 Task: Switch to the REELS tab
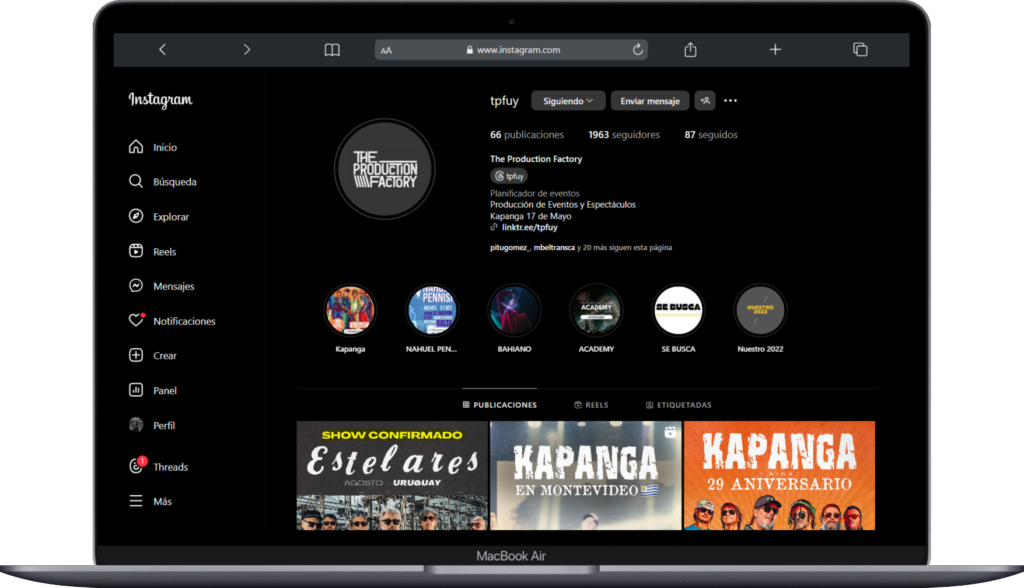pos(591,405)
